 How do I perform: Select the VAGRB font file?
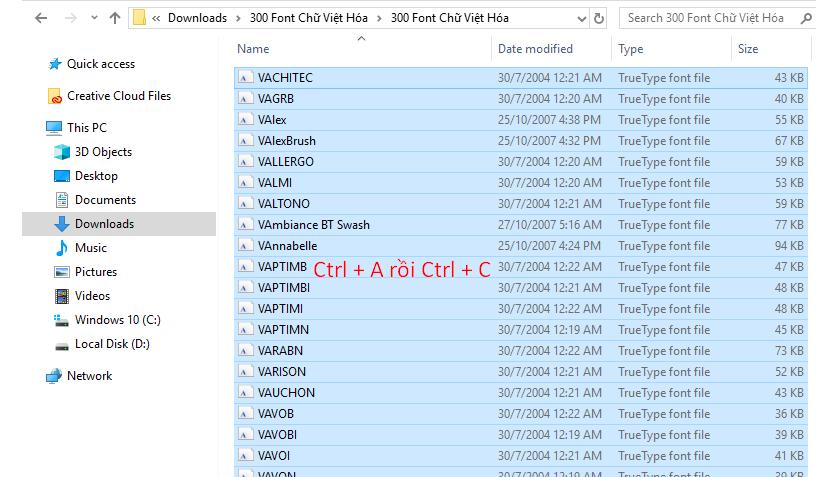coord(520,98)
